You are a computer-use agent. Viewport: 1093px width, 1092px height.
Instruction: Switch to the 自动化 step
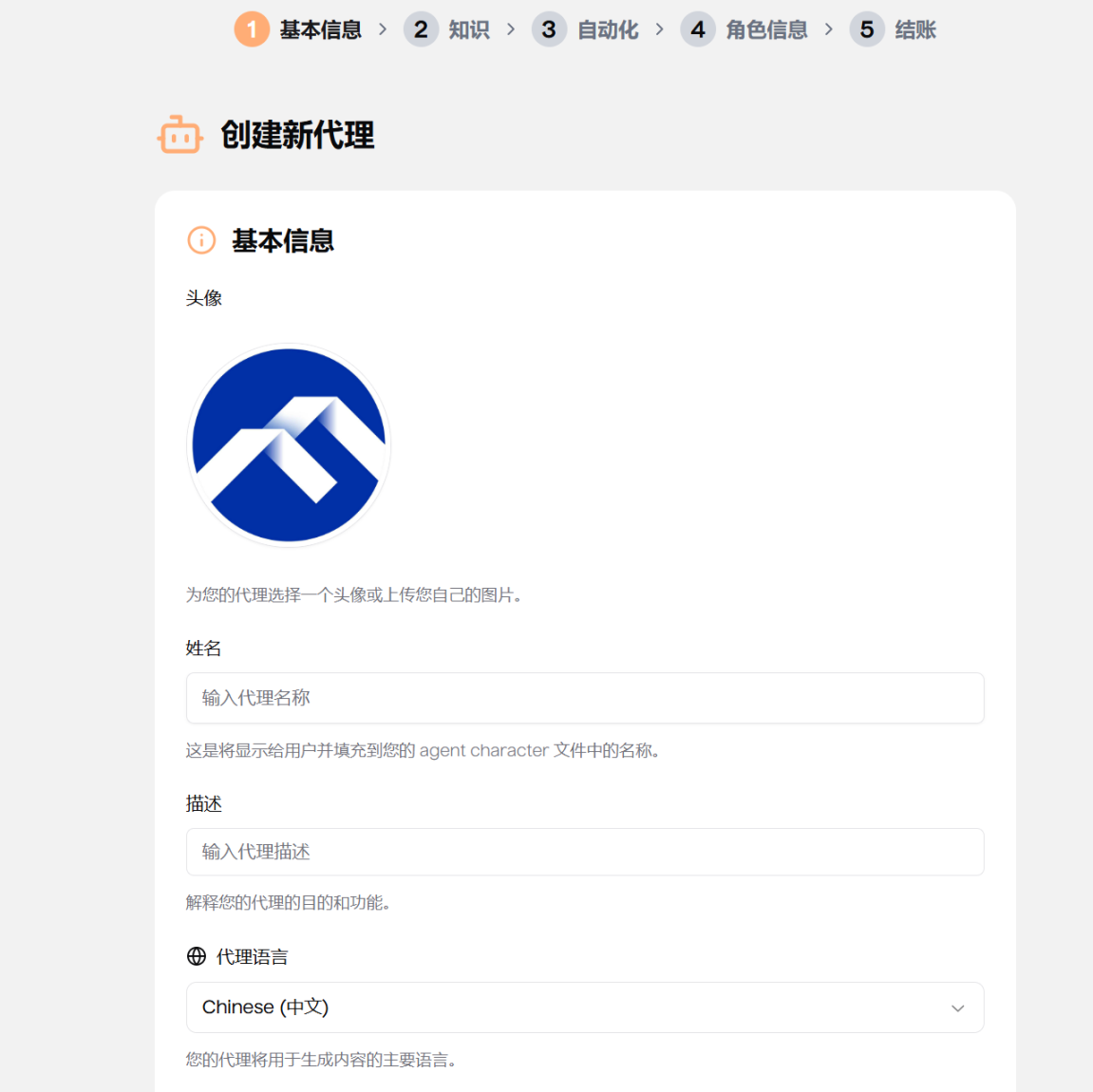click(x=608, y=30)
